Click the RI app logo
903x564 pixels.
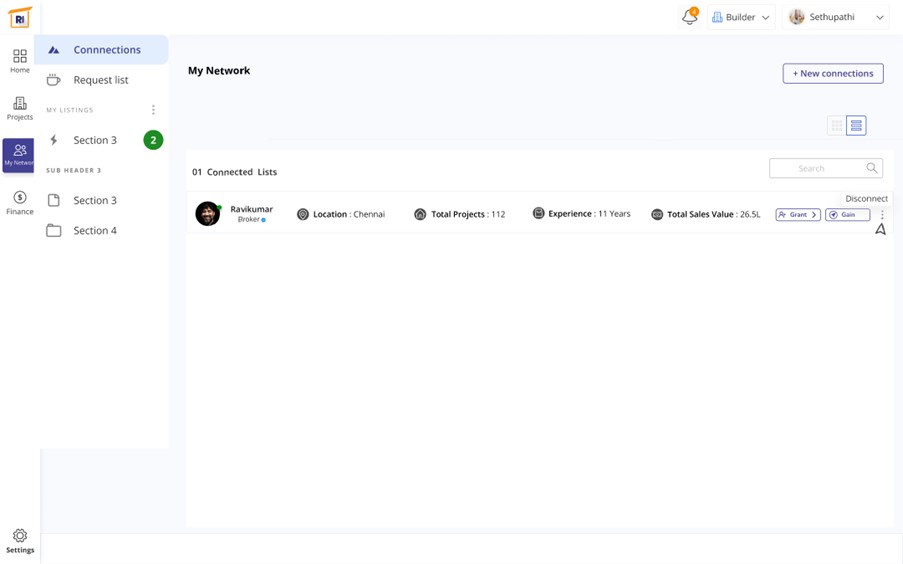[20, 18]
